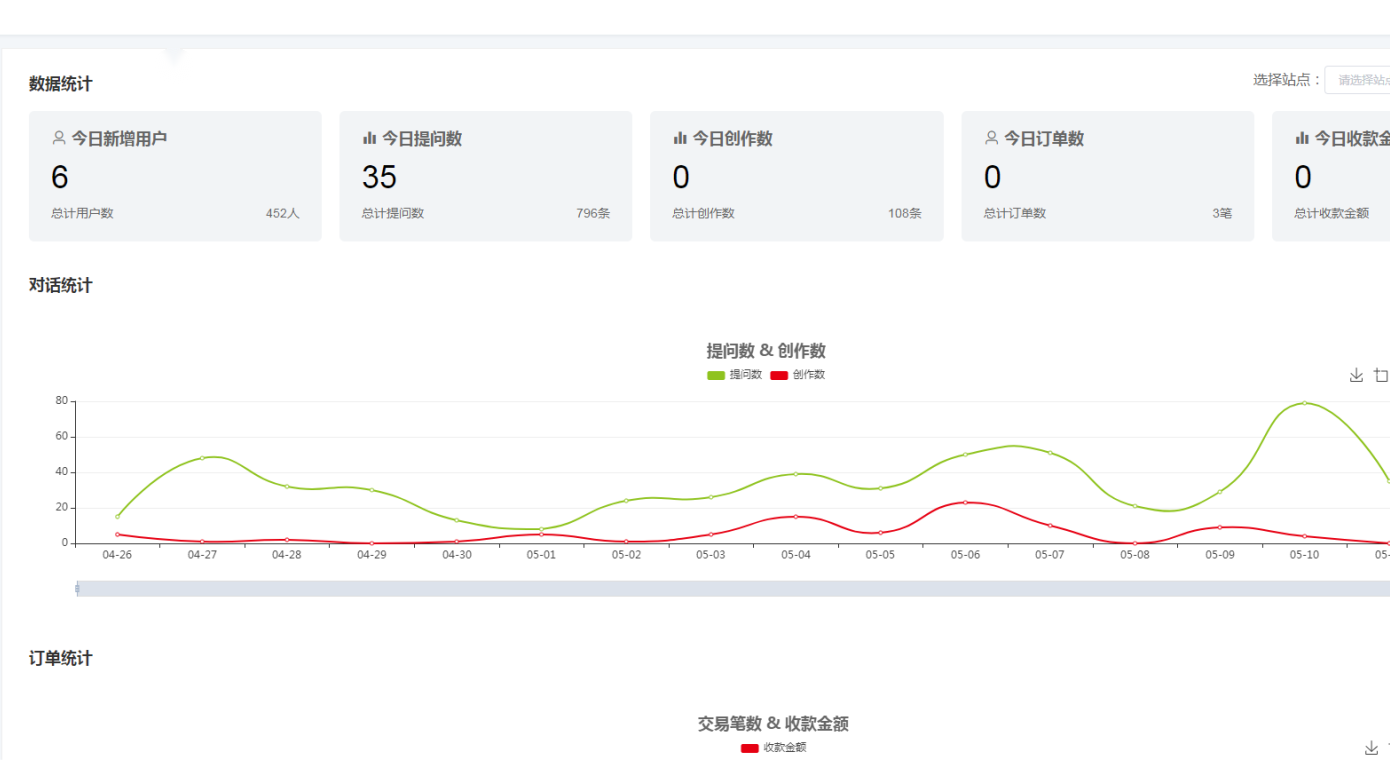Image resolution: width=1390 pixels, height=760 pixels.
Task: Click the 总计订单数 label
Action: pyautogui.click(x=1014, y=213)
